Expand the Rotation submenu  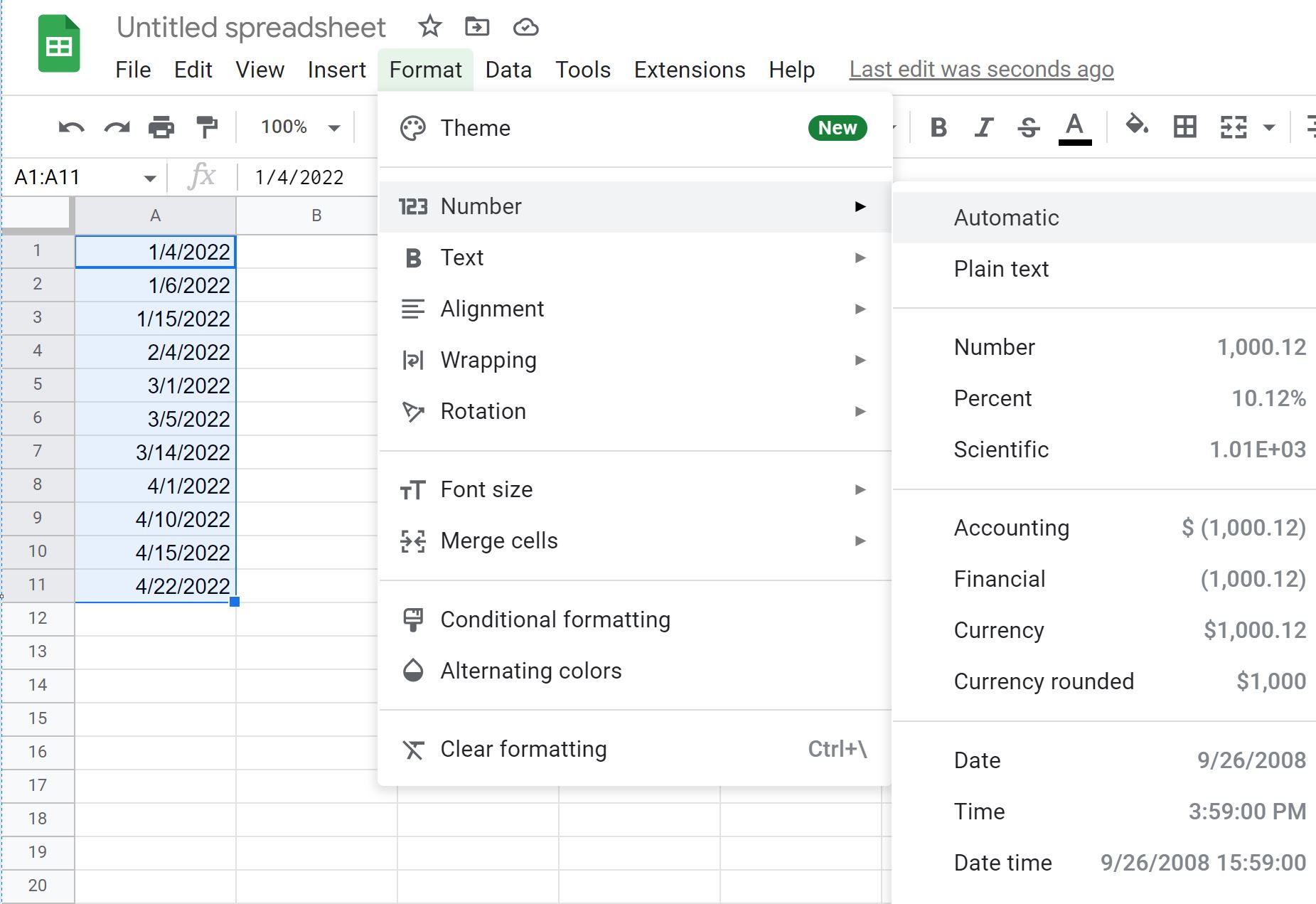click(635, 411)
